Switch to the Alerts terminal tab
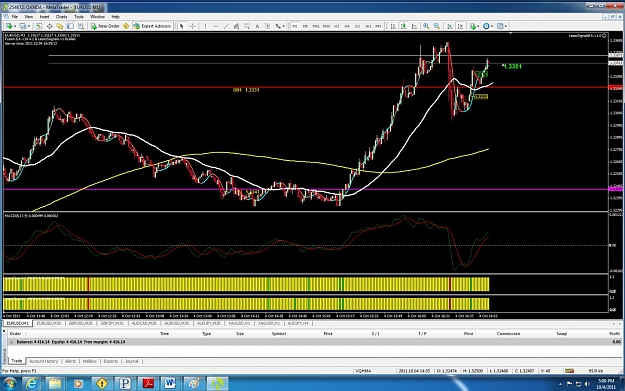This screenshot has height=391, width=625. [70, 361]
